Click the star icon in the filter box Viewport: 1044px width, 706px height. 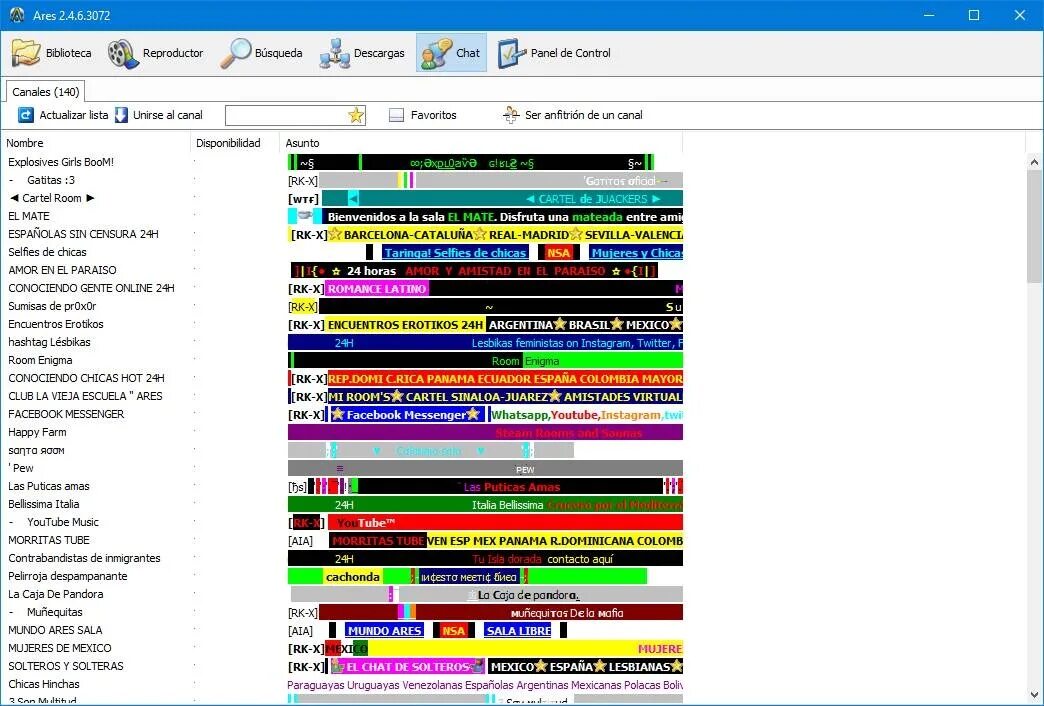[x=356, y=115]
